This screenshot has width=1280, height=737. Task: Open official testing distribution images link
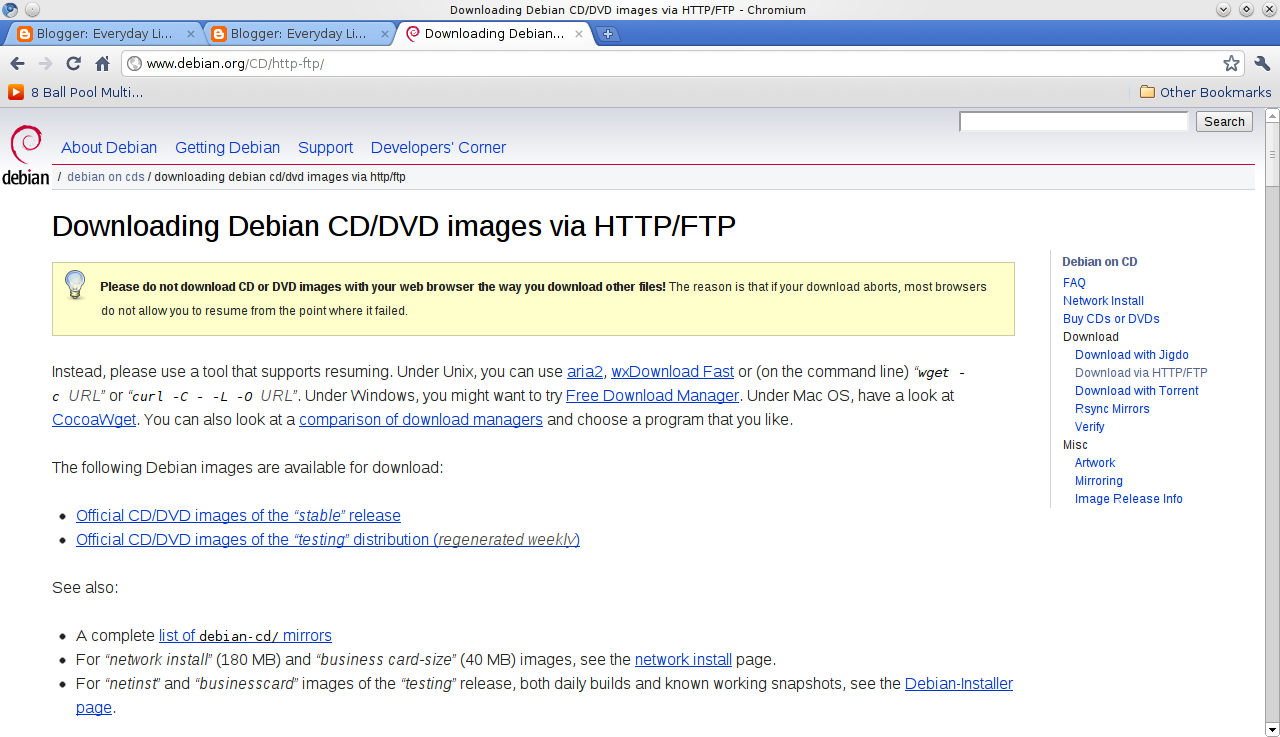328,540
